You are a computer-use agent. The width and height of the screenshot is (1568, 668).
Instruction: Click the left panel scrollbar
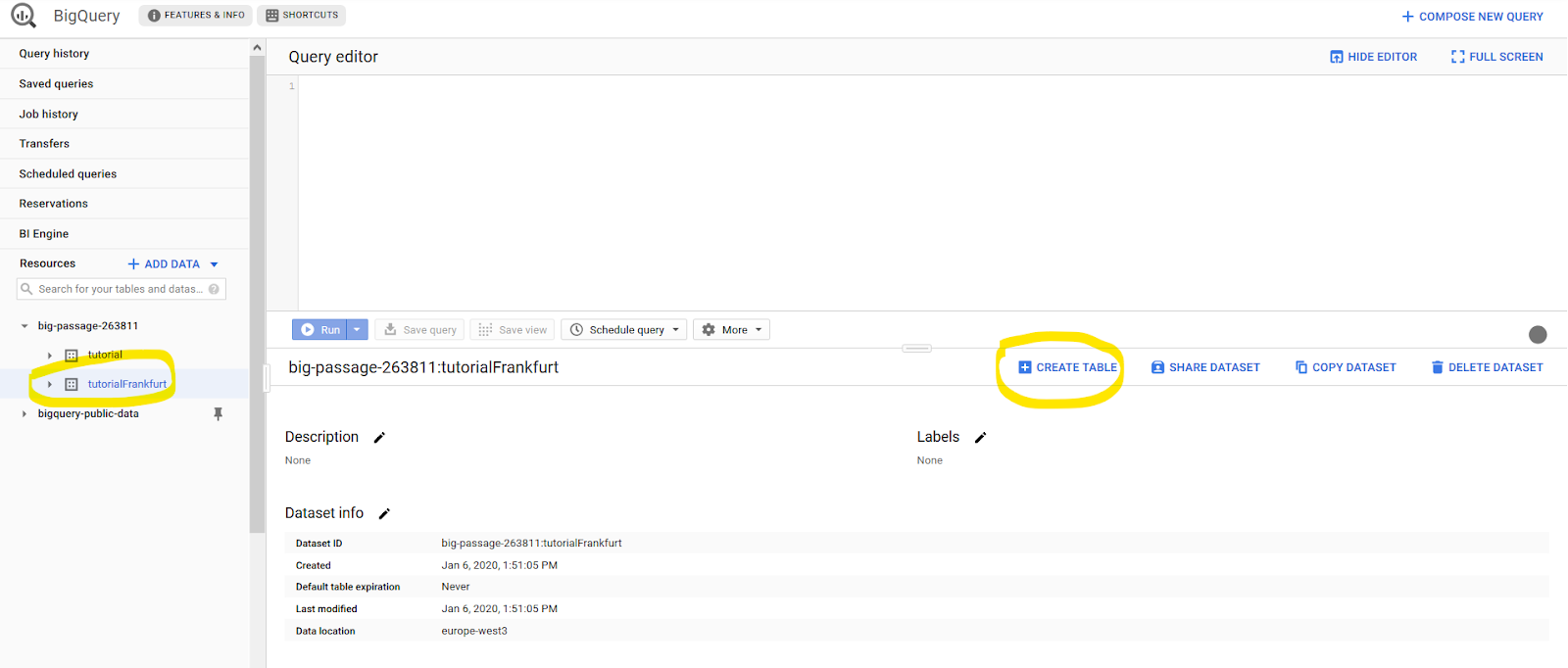[x=257, y=294]
